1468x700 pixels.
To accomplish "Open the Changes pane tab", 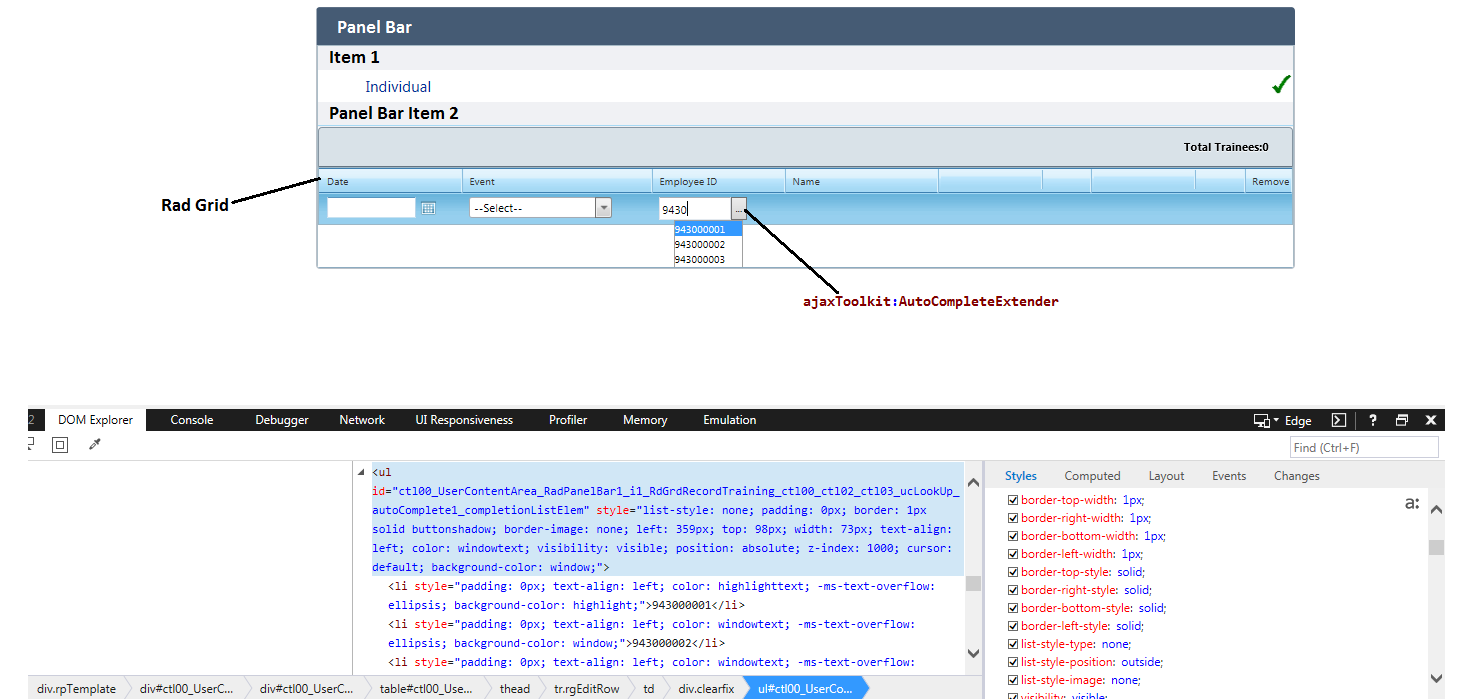I will (1297, 476).
